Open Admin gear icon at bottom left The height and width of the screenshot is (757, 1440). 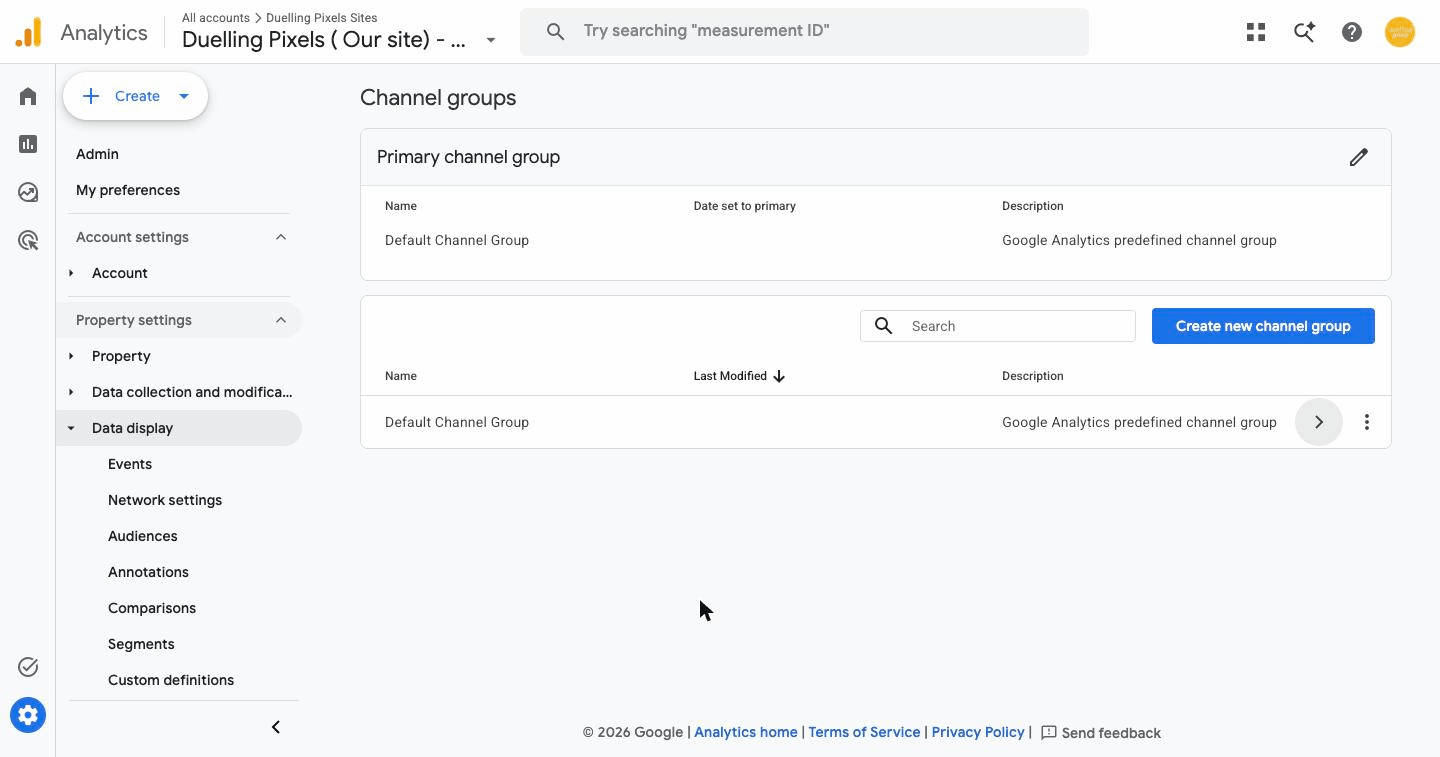coord(28,715)
